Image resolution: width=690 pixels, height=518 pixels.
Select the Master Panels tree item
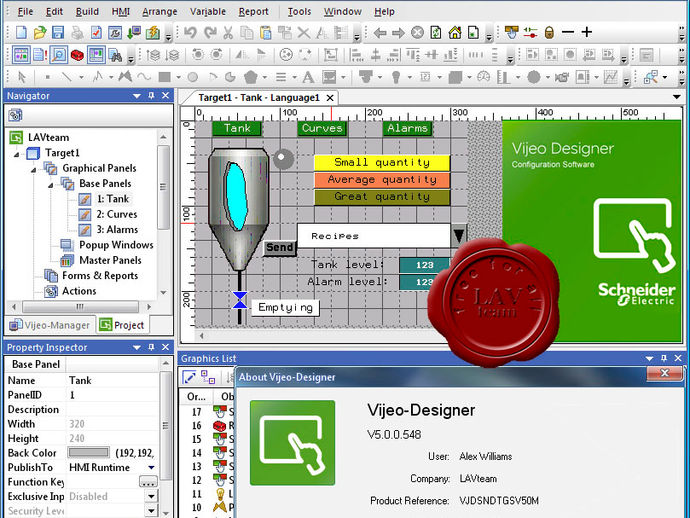point(110,261)
